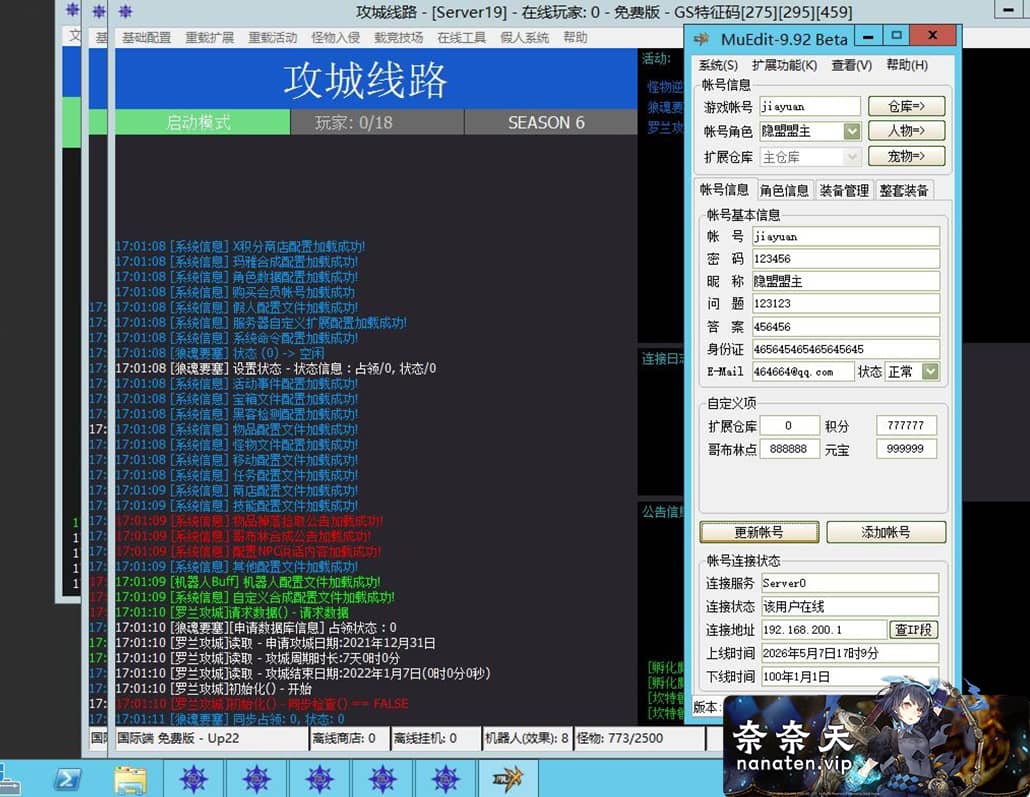Image resolution: width=1030 pixels, height=797 pixels.
Task: Click the 添加帐号 button
Action: coord(885,532)
